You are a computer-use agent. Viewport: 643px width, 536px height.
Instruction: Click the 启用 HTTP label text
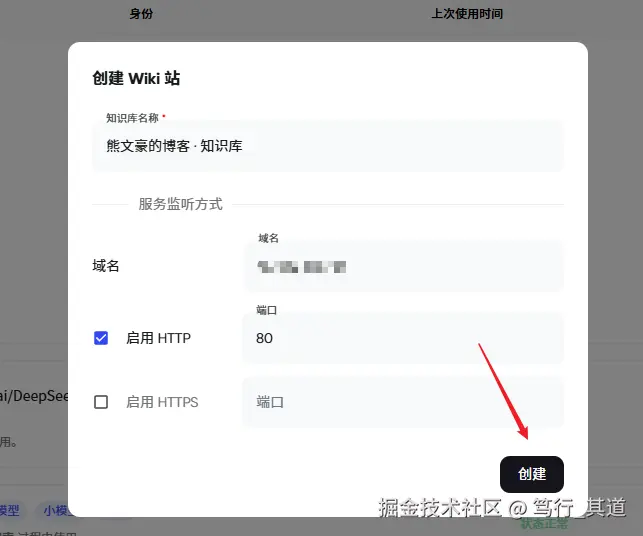click(158, 338)
